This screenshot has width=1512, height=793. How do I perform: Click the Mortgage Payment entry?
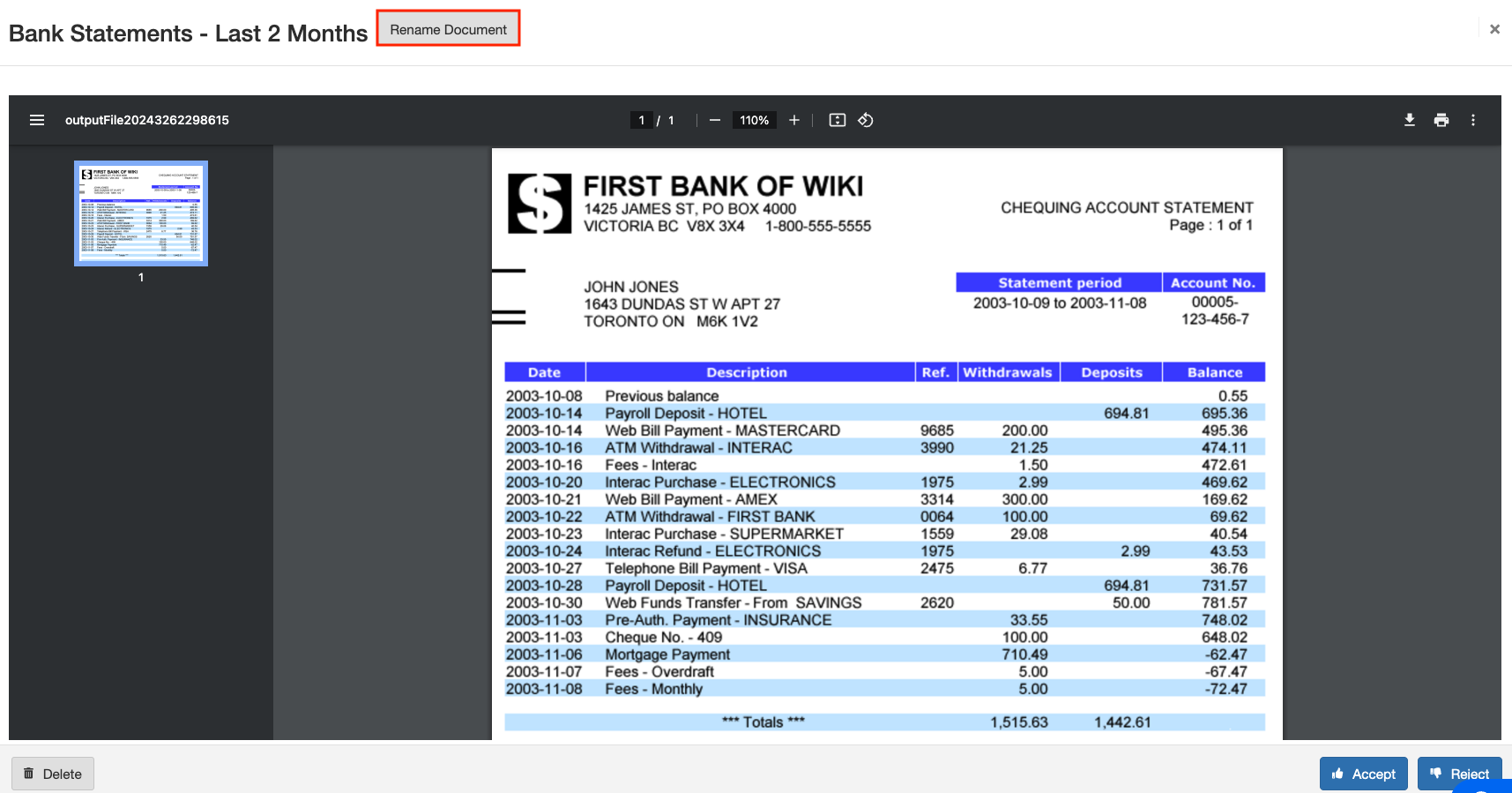(x=667, y=654)
